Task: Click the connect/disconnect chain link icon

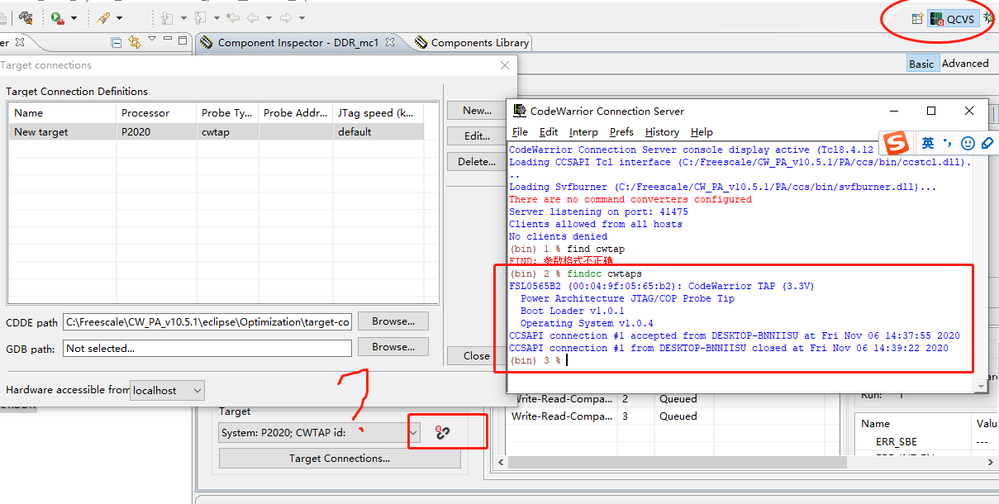Action: tap(442, 433)
